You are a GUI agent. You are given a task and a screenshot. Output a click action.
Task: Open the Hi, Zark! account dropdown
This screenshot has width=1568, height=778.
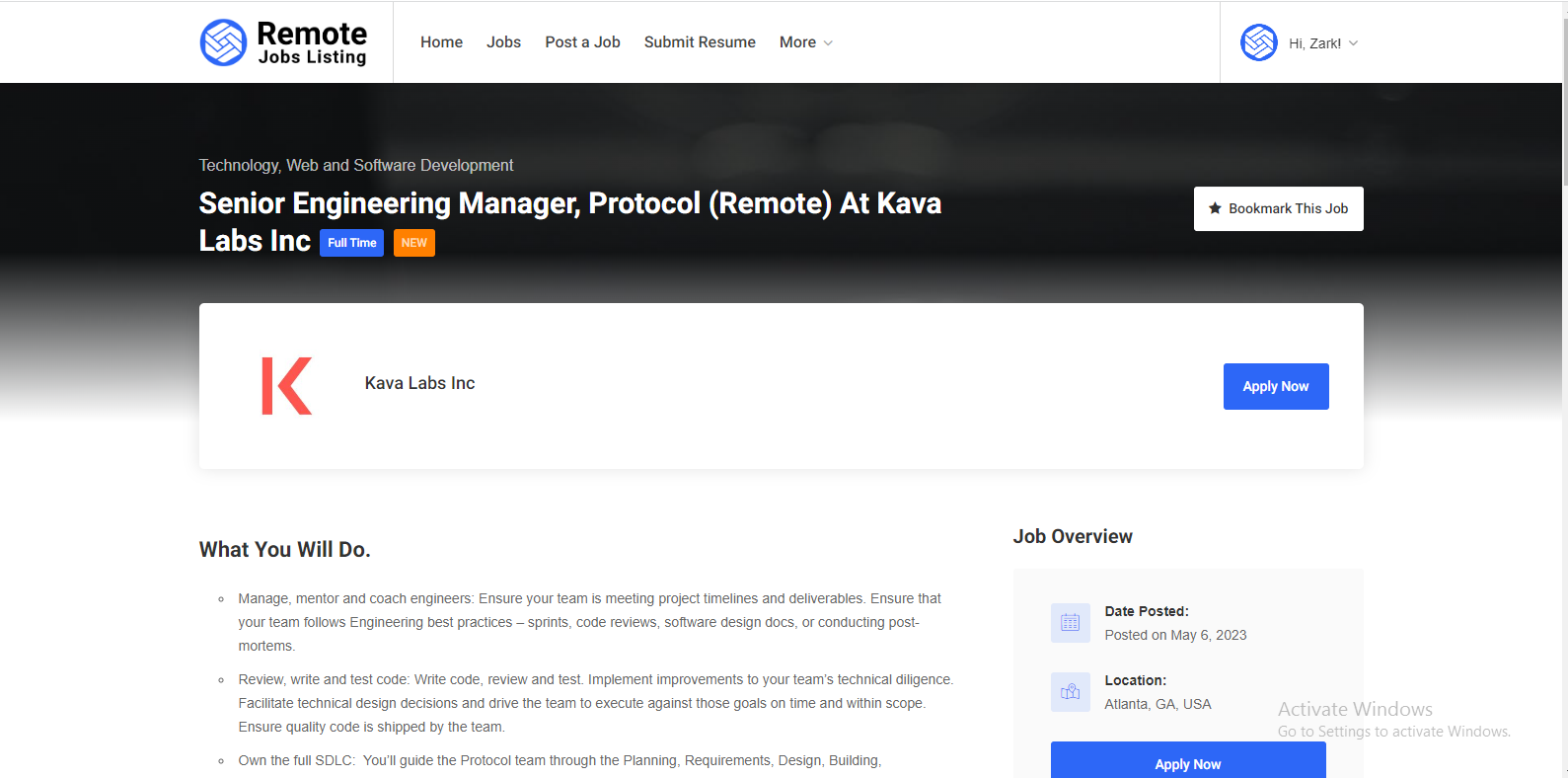pyautogui.click(x=1300, y=42)
